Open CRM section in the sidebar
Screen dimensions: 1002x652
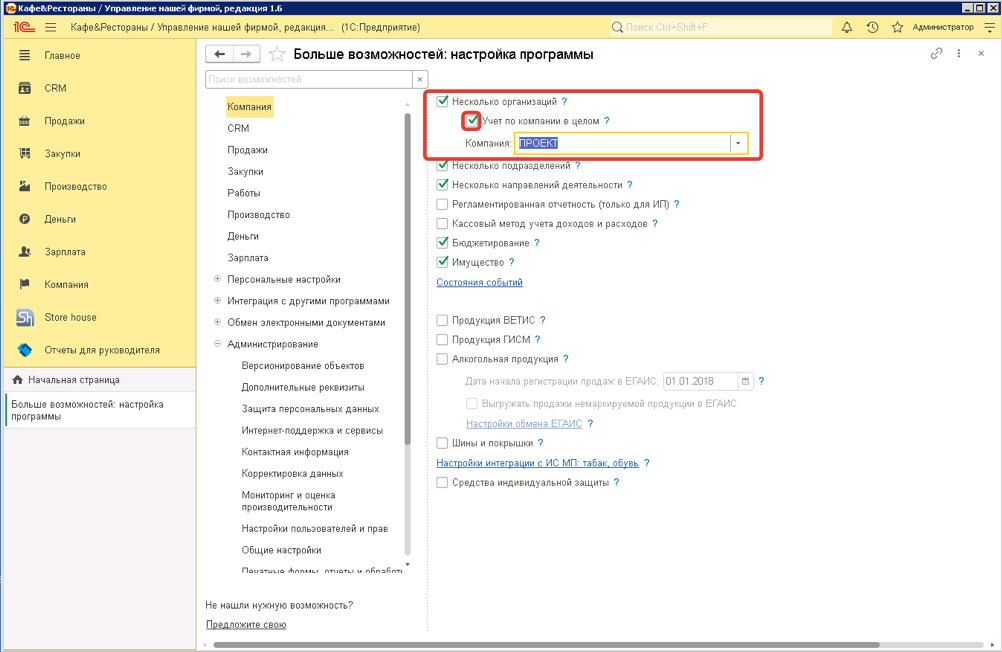[x=55, y=88]
